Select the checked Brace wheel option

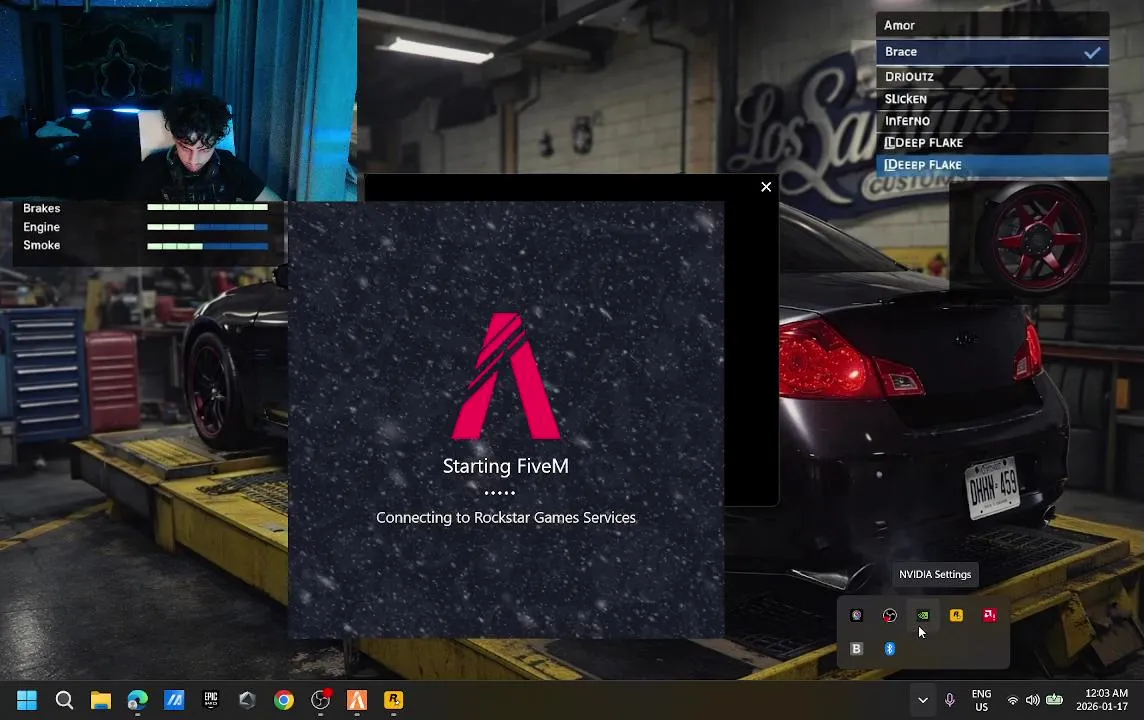tap(992, 52)
